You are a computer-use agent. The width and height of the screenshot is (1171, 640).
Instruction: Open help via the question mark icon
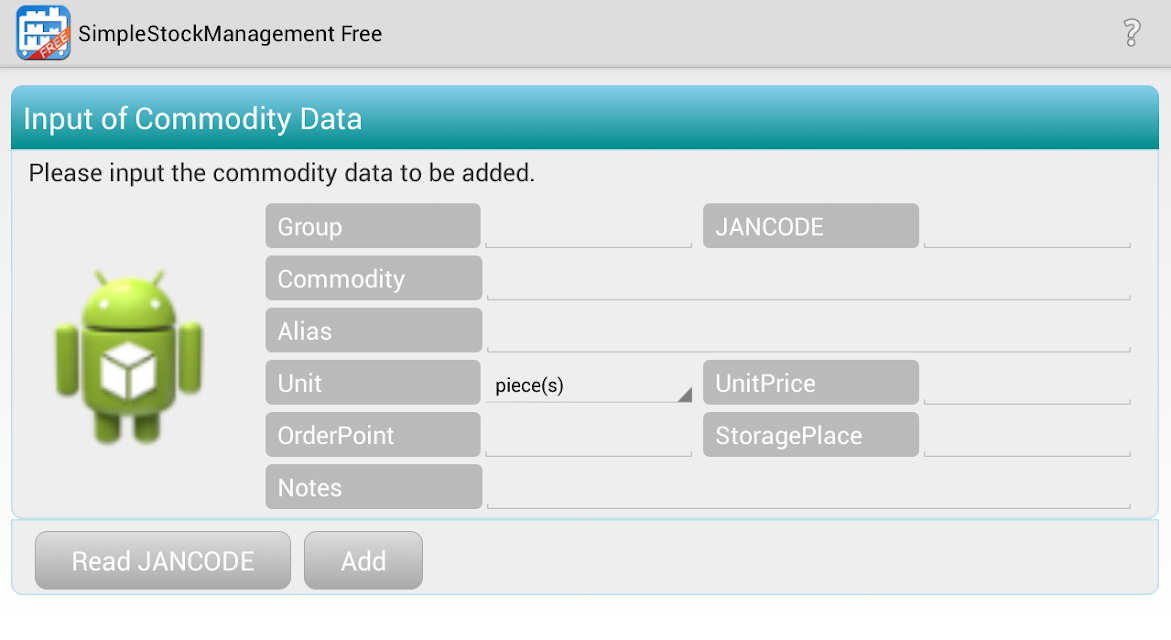coord(1131,33)
